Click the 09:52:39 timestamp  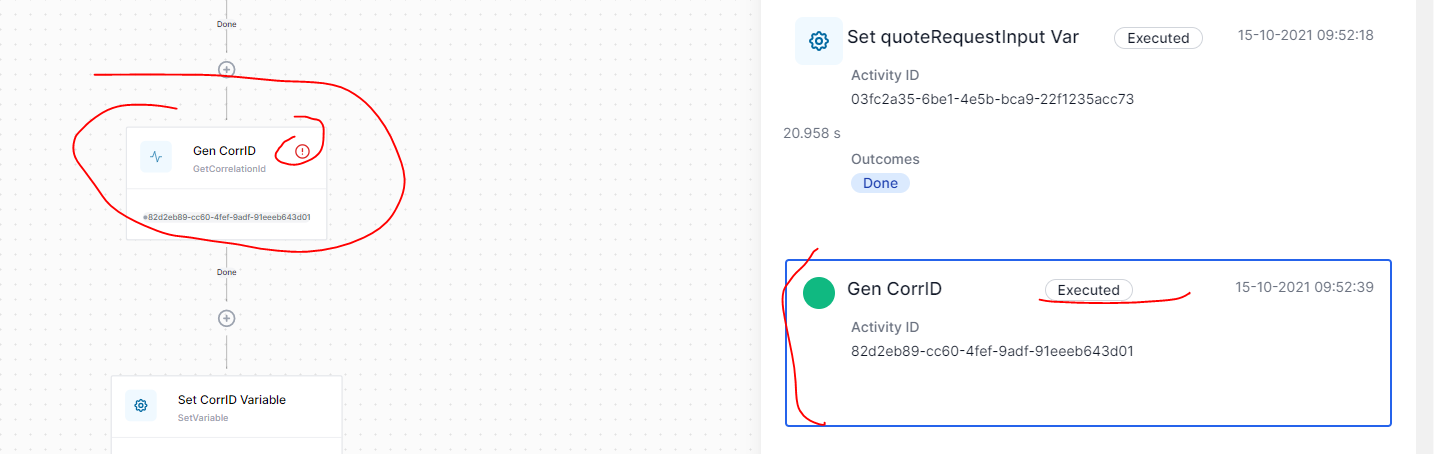[1304, 287]
